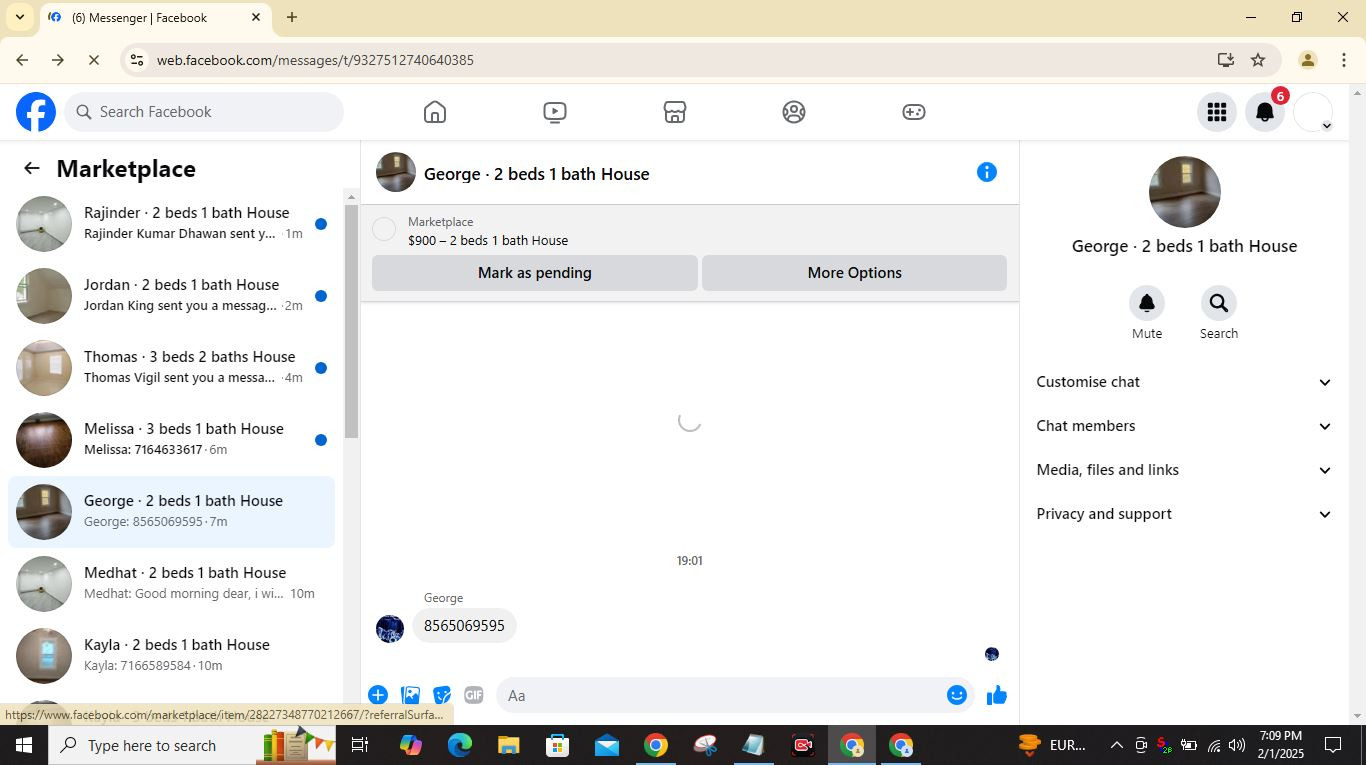Click George listing thumbnail in right panel
1366x765 pixels.
point(1184,192)
